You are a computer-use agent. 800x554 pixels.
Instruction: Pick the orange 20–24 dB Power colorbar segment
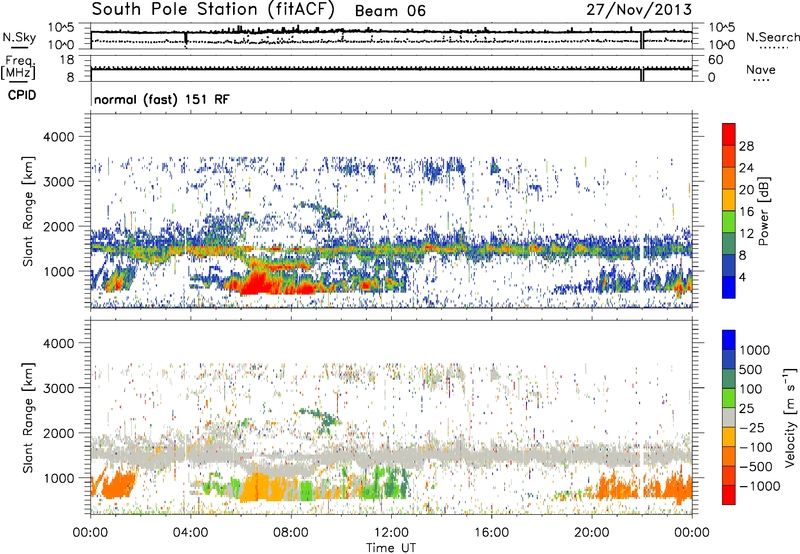coord(729,179)
